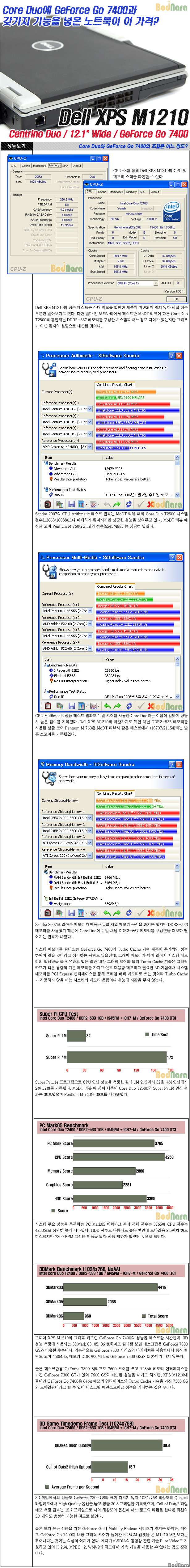Switch to Mainboard tab in front CPU-Z window

pyautogui.click(x=116, y=192)
